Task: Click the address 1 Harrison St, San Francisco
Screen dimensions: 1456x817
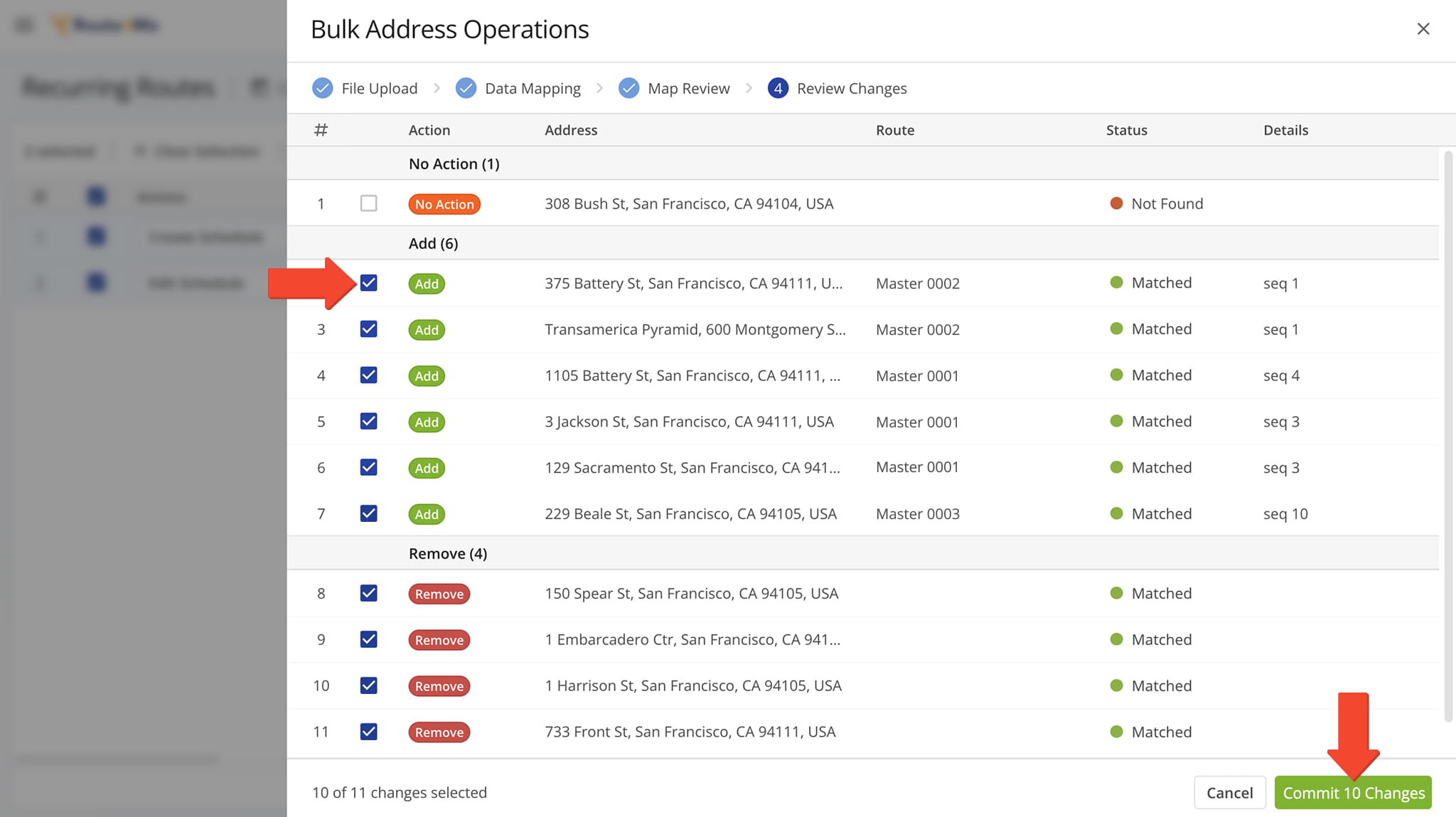Action: tap(693, 685)
